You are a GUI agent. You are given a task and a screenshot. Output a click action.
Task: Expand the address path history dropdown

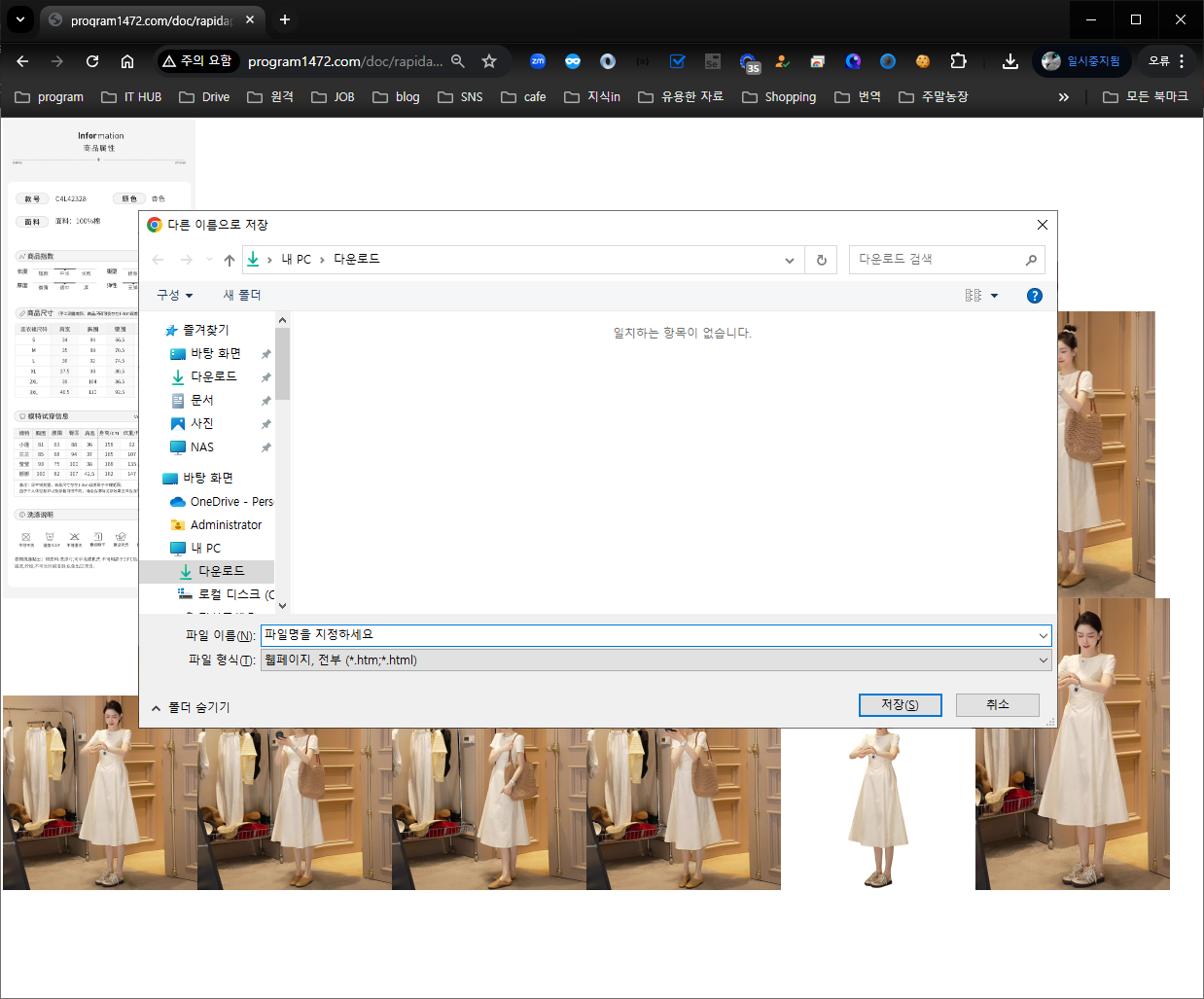[x=789, y=260]
